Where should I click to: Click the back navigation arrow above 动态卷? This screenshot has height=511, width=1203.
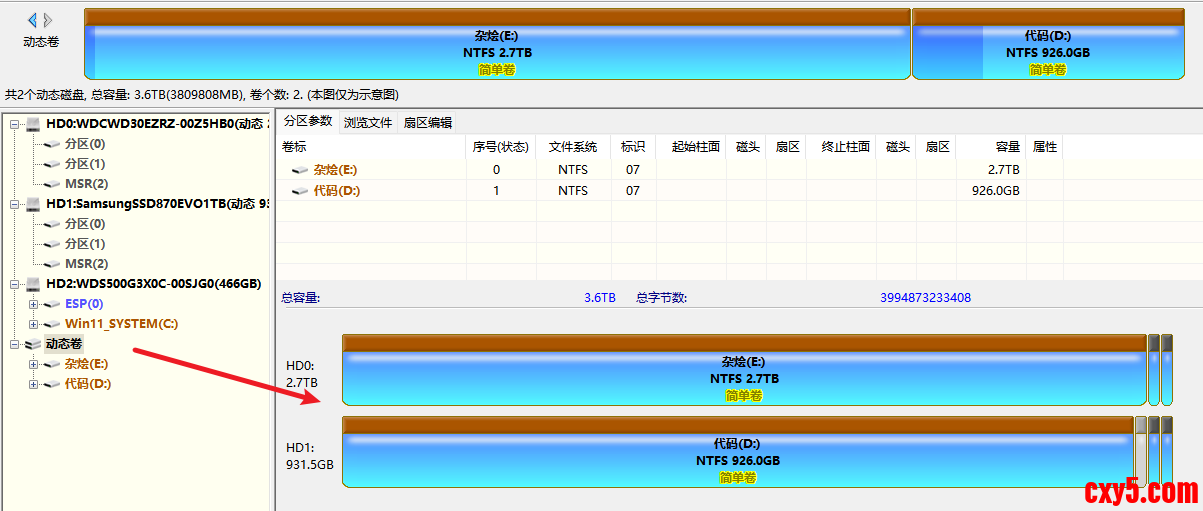(x=32, y=20)
